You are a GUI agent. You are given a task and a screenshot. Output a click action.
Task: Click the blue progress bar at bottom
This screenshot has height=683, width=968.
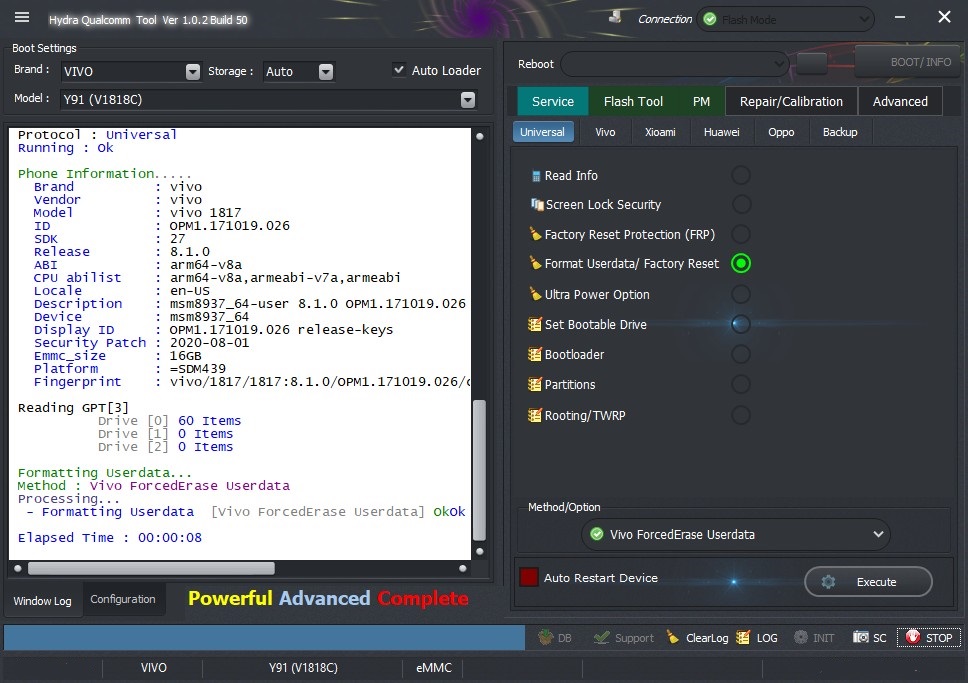(x=264, y=637)
